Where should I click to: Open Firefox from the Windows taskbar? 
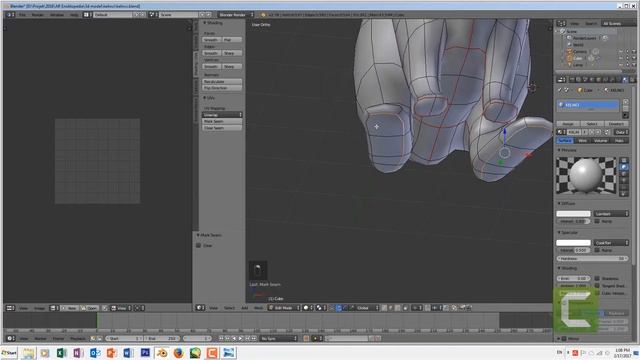coord(178,353)
